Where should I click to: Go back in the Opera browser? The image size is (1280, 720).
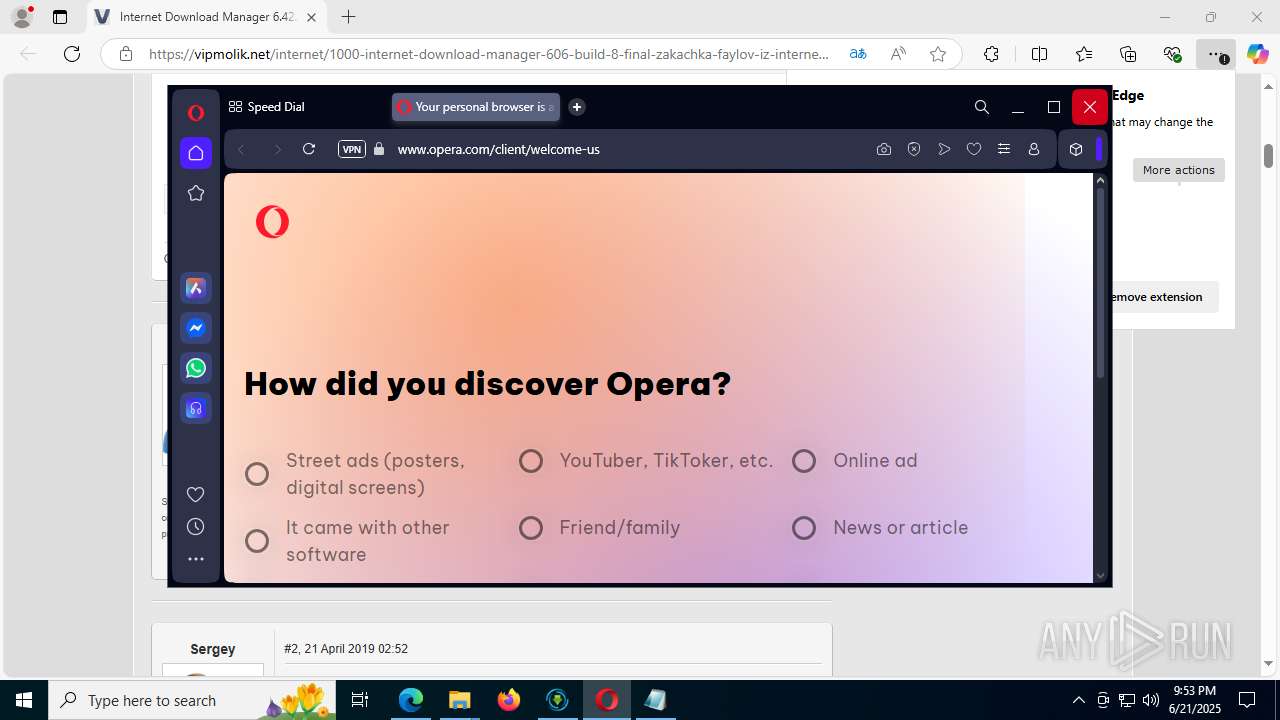(241, 149)
